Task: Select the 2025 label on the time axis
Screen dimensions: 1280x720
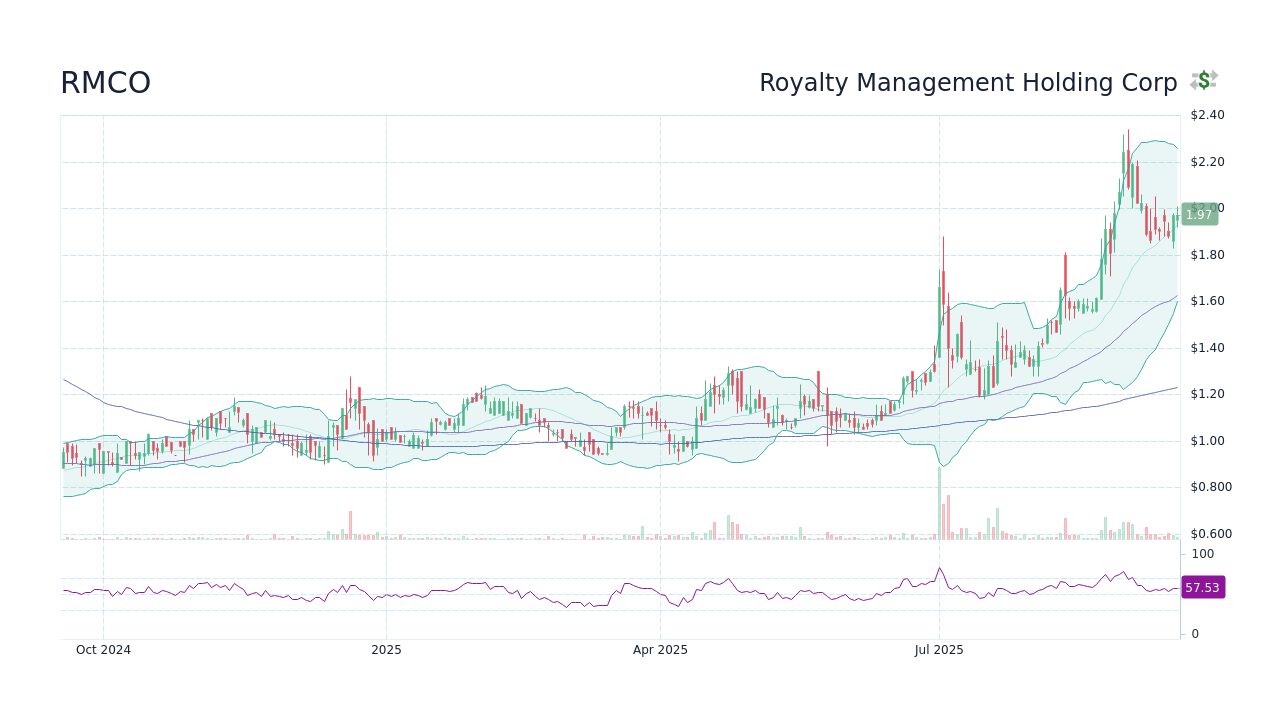Action: (x=387, y=649)
